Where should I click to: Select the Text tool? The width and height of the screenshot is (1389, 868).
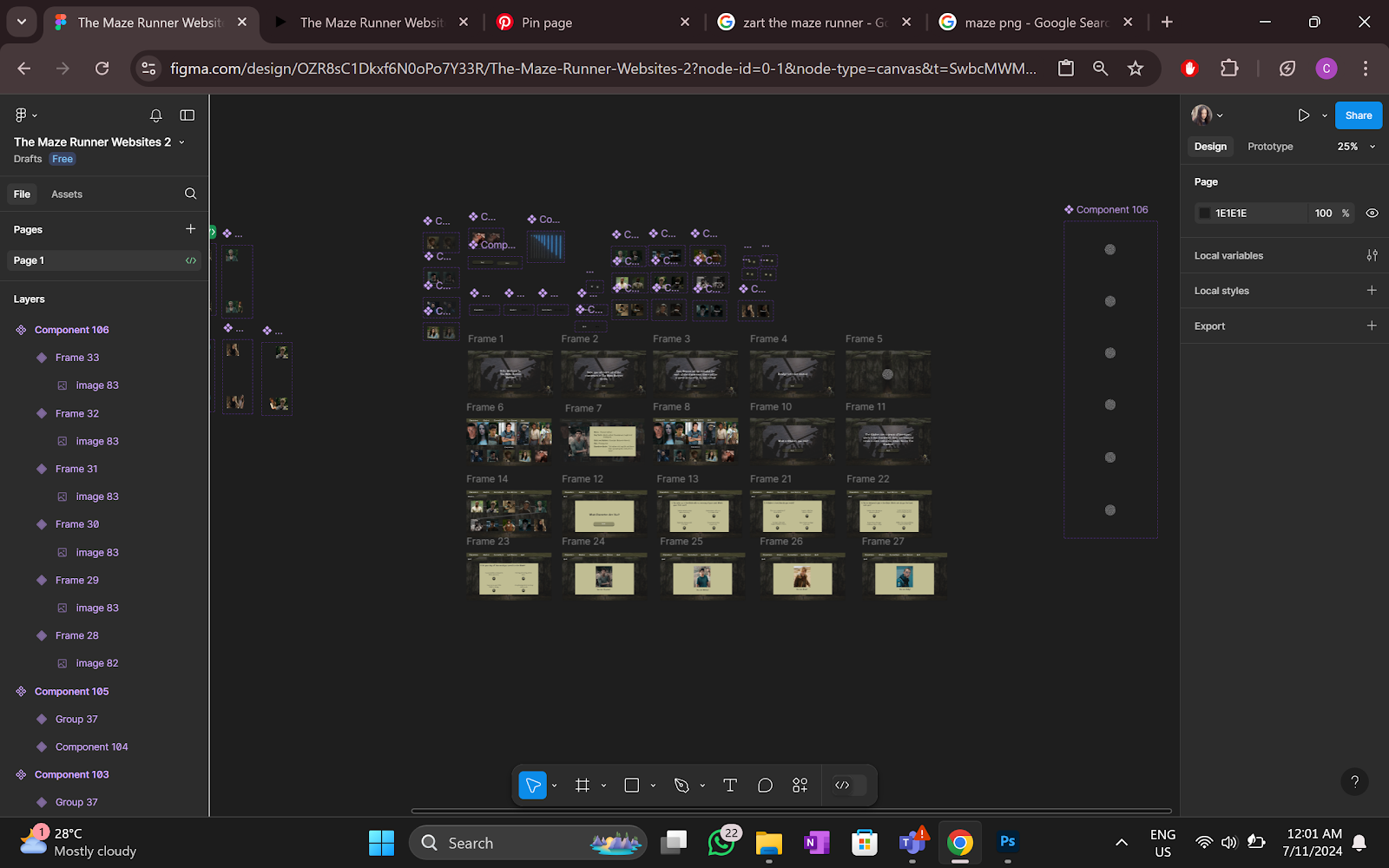click(x=730, y=786)
